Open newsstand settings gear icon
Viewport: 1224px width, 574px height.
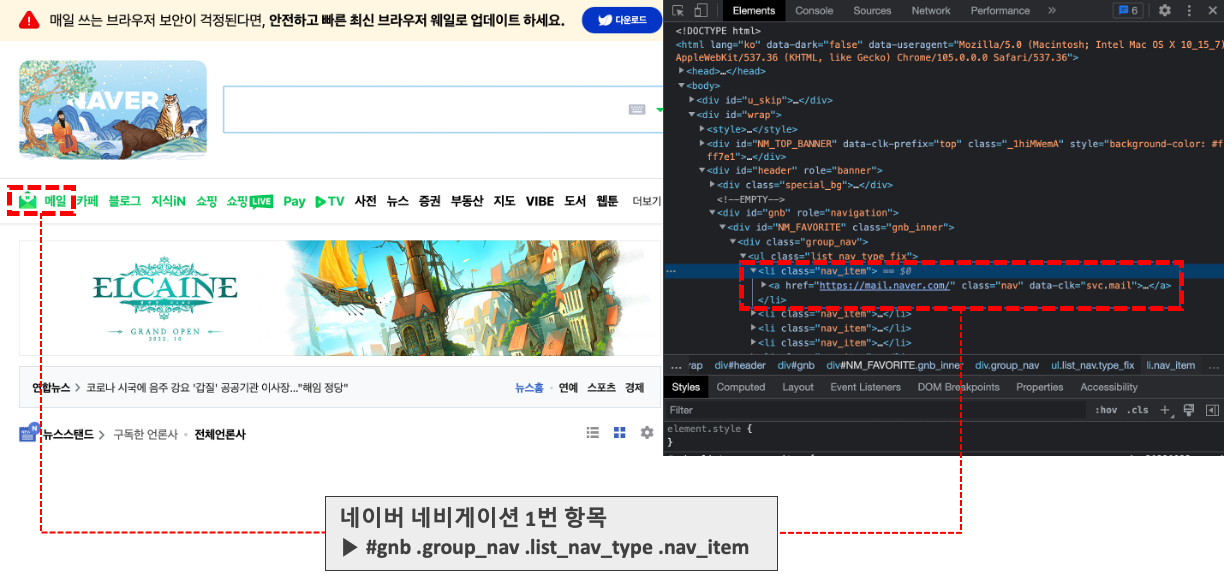coord(647,433)
